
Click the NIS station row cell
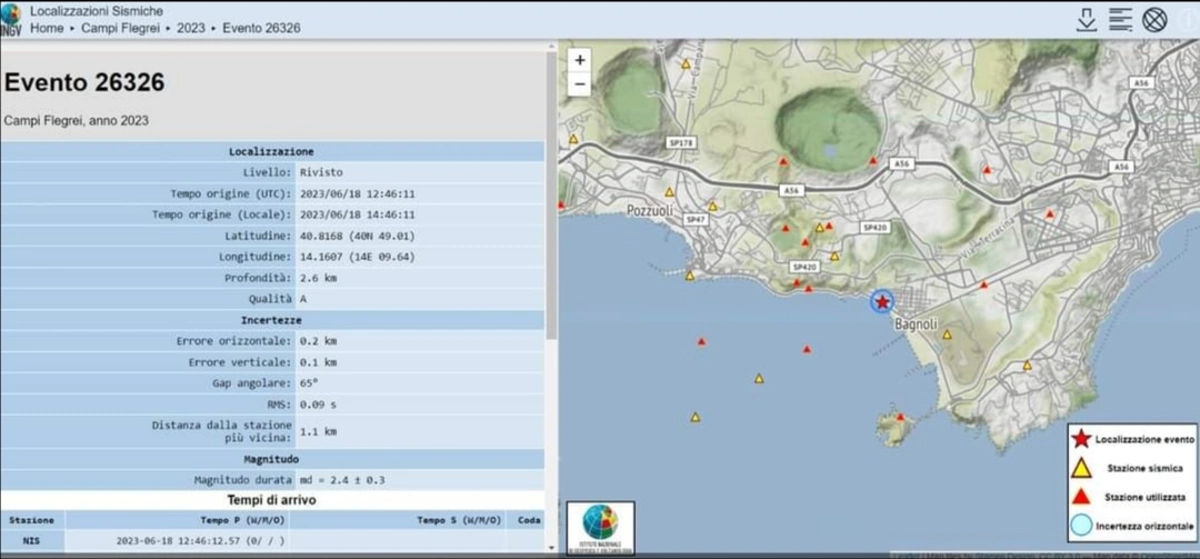click(33, 540)
